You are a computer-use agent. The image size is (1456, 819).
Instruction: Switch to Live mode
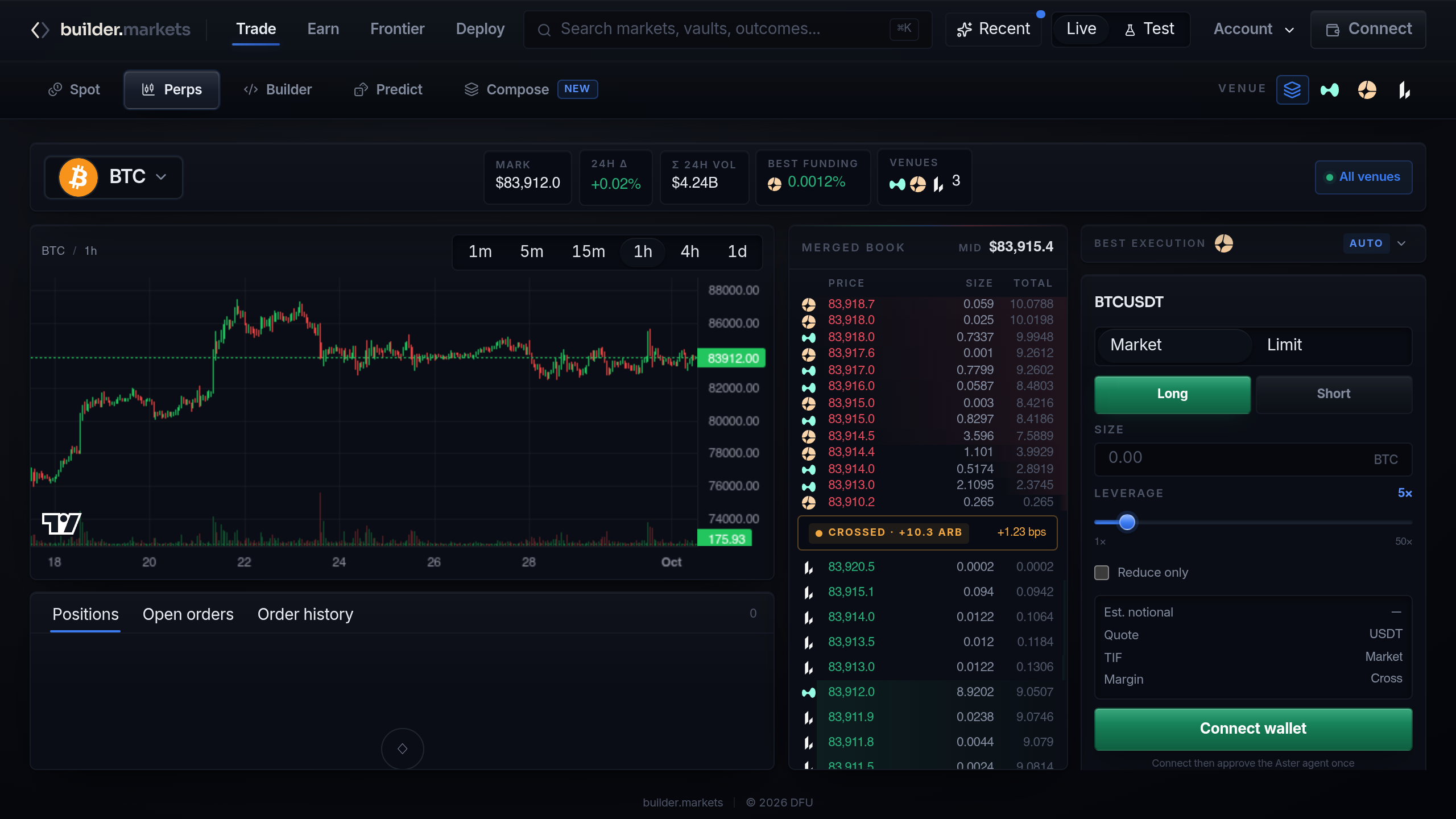tap(1081, 29)
